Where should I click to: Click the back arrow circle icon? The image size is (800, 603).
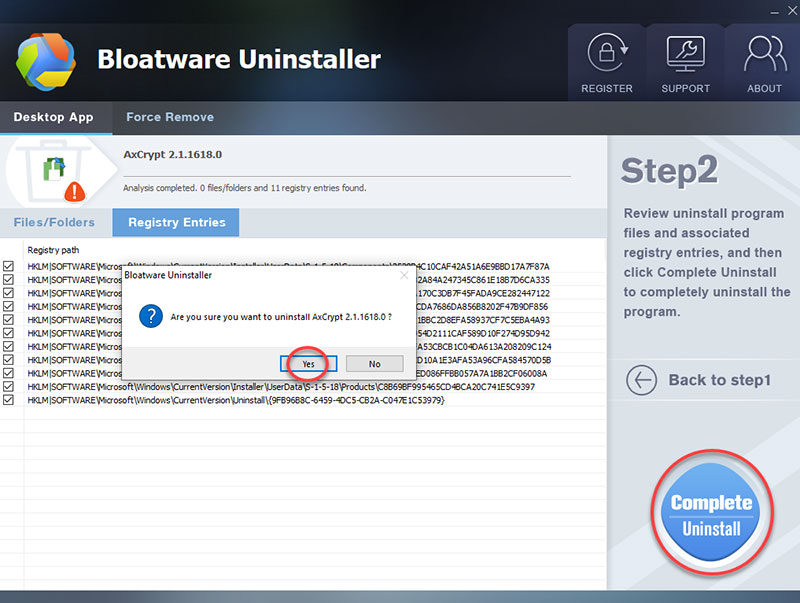641,380
